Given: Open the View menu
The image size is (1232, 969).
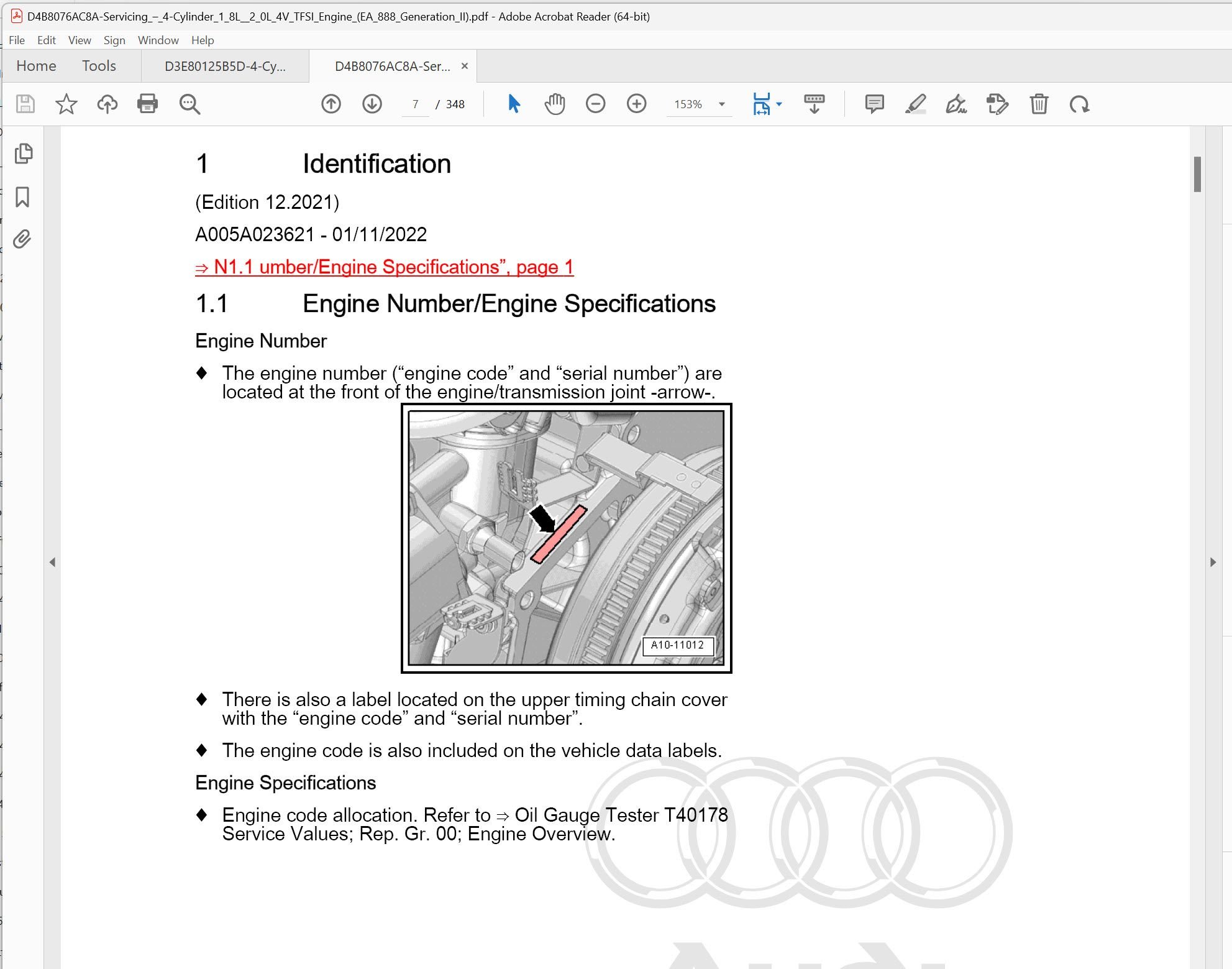Looking at the screenshot, I should coord(79,40).
